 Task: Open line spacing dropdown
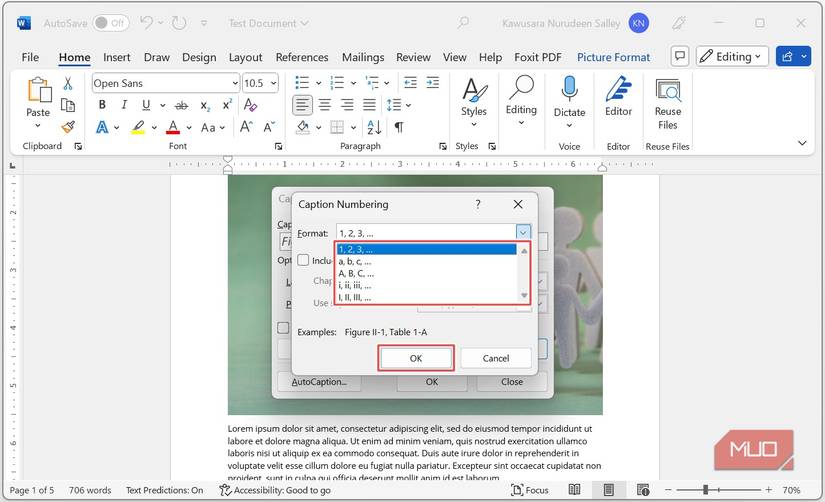pos(408,105)
